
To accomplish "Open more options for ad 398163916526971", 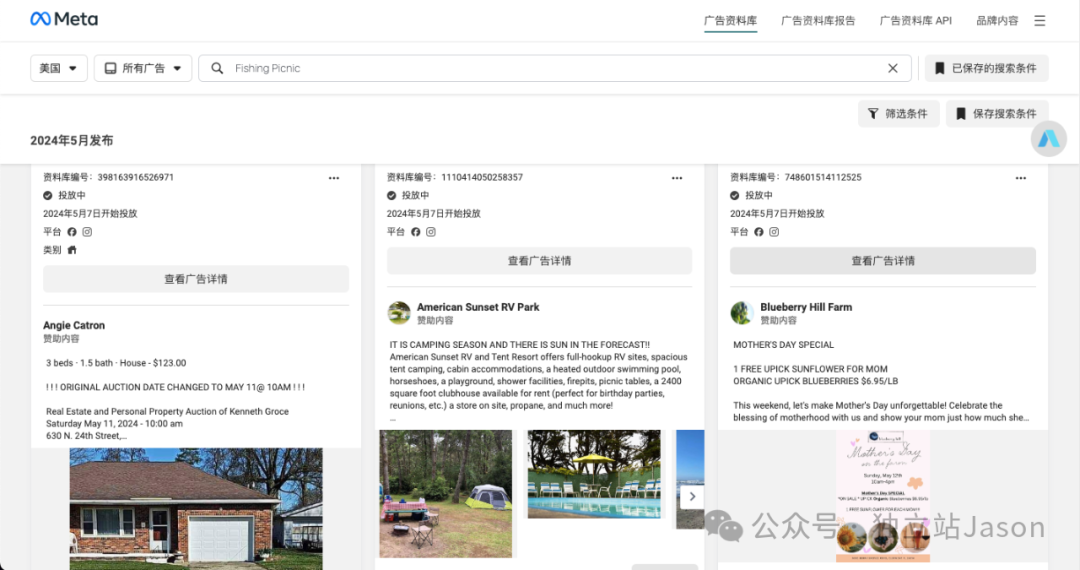I will 334,178.
